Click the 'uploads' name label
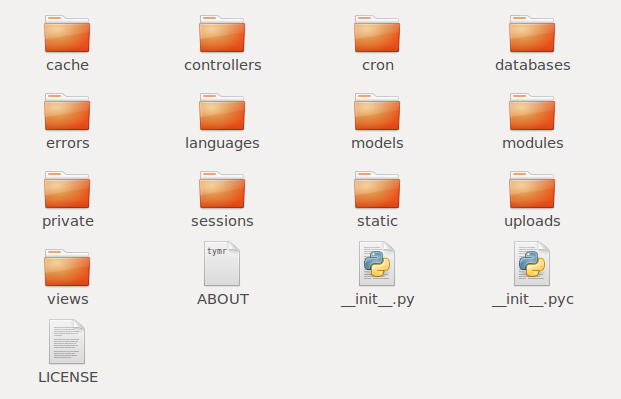621x399 pixels. click(532, 221)
